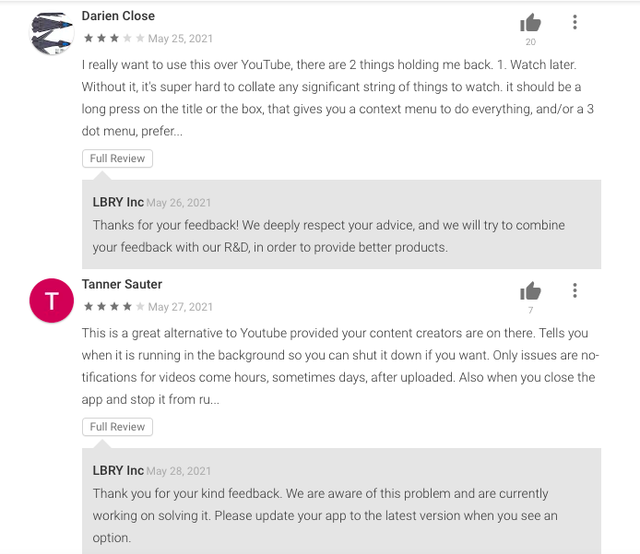Click the like count 20 under thumbs up

[x=531, y=42]
